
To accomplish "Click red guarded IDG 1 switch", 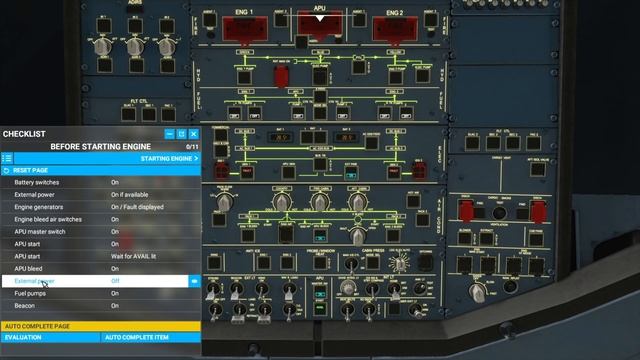I will pos(222,170).
